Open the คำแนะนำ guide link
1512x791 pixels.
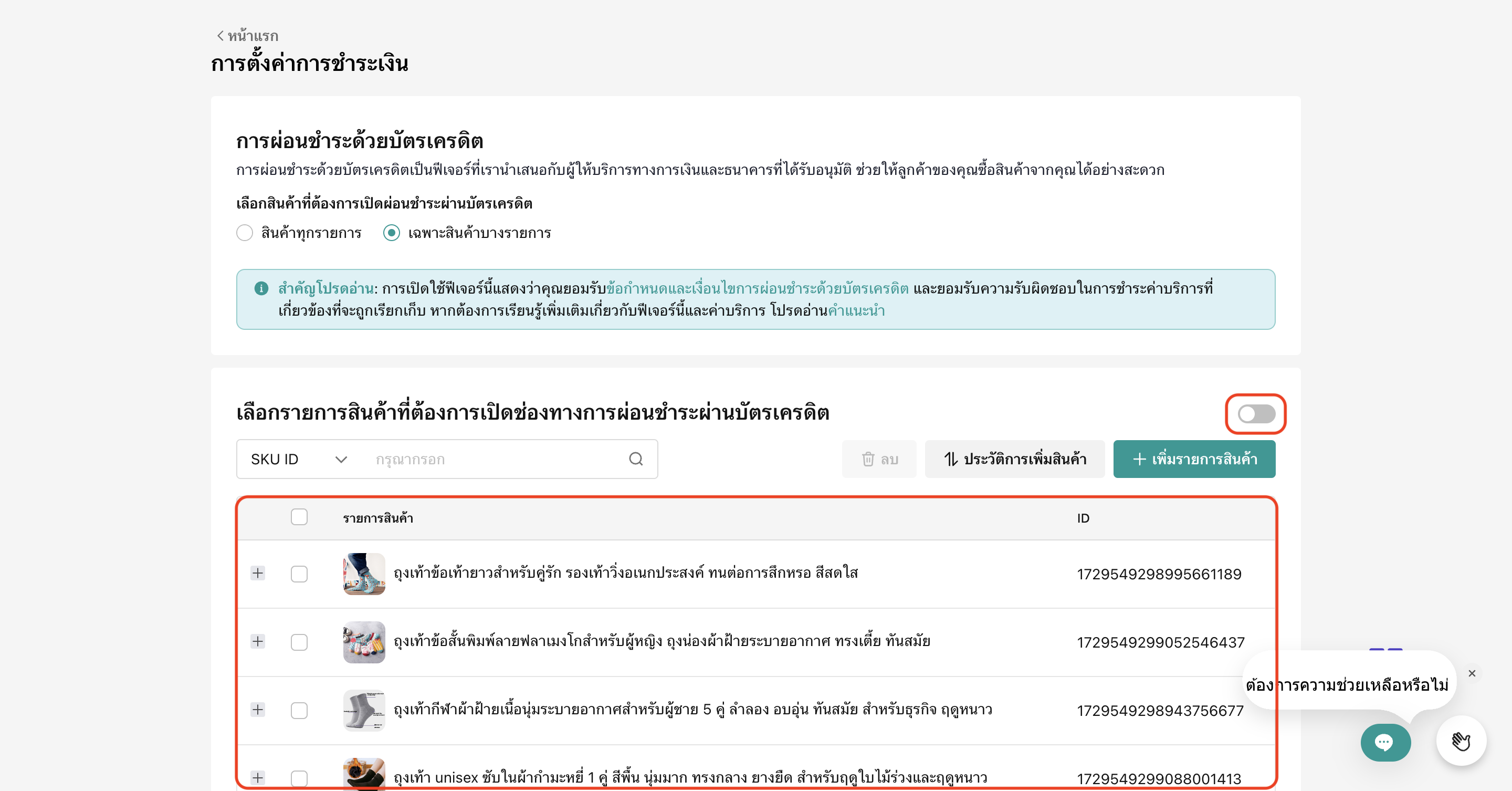coord(856,310)
